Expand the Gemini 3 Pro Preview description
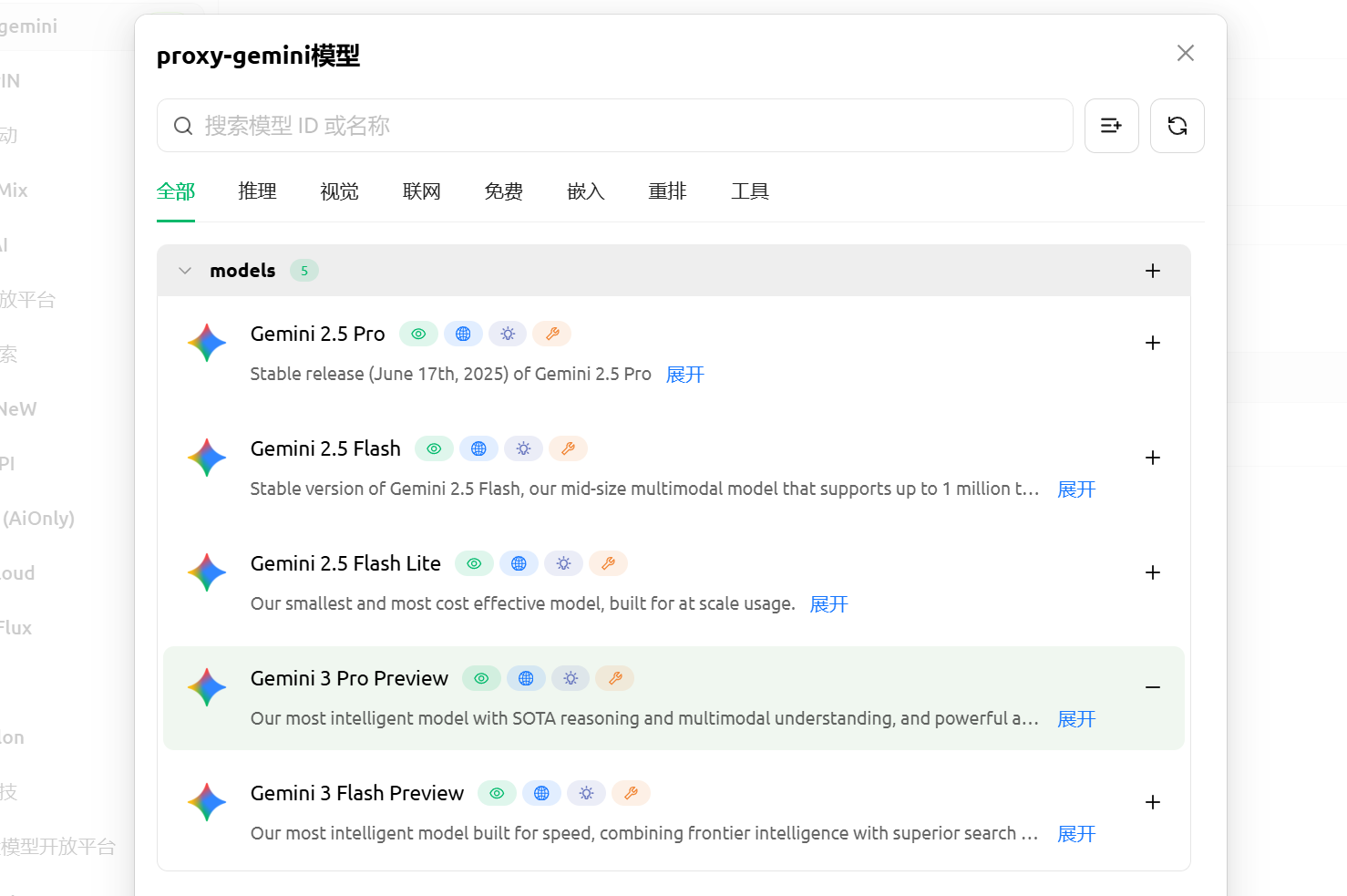This screenshot has height=896, width=1347. click(1076, 719)
